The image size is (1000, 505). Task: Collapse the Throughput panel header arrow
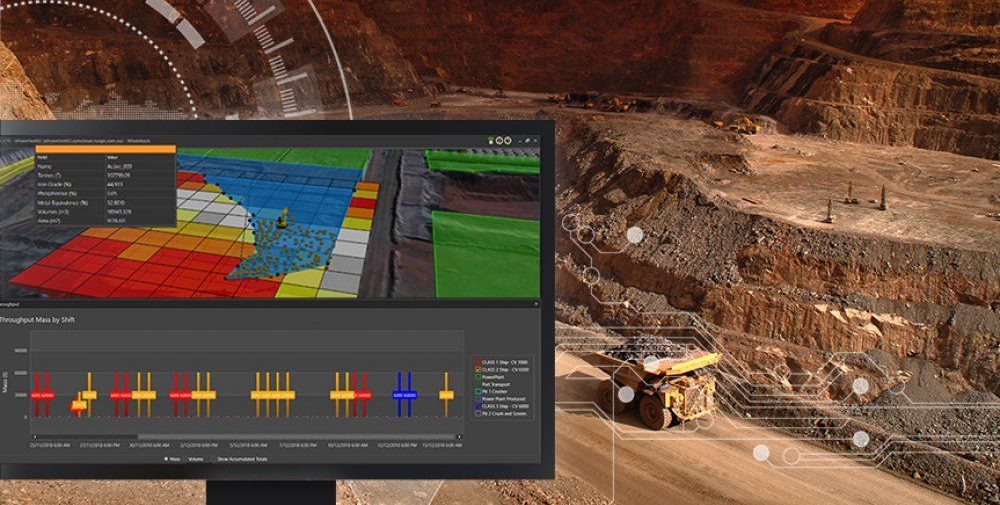pos(536,301)
